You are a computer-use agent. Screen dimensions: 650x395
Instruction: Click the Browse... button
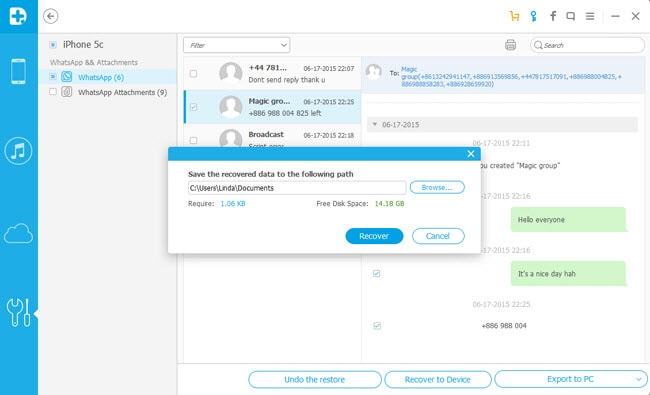click(x=437, y=187)
